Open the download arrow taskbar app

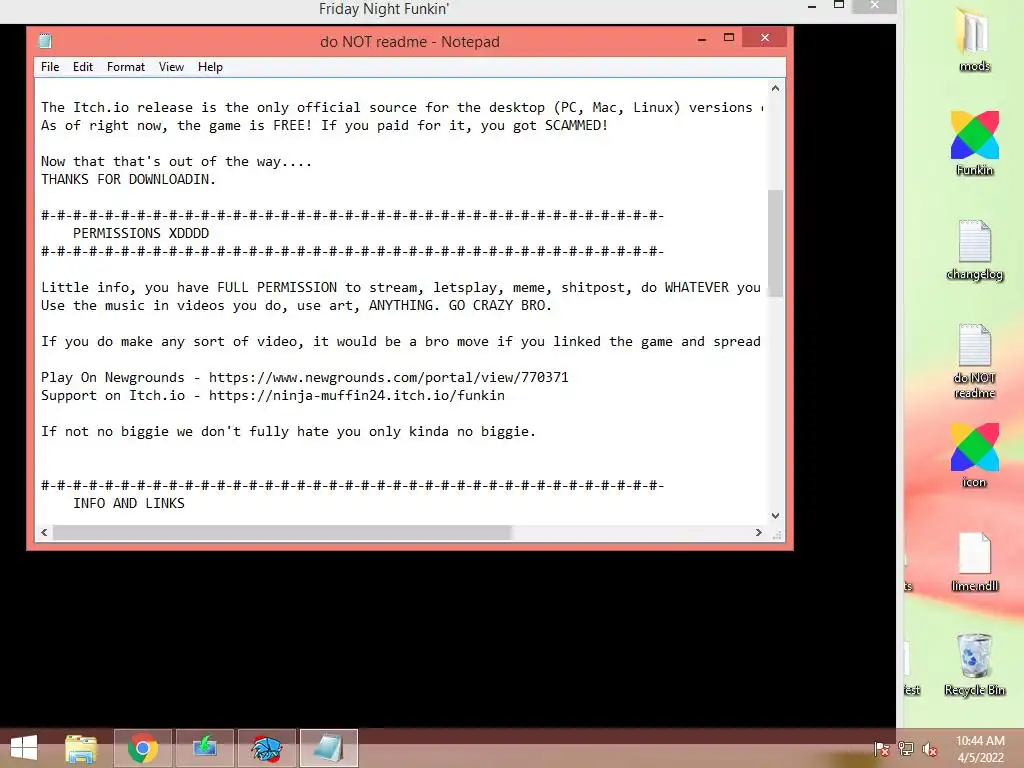coord(205,748)
